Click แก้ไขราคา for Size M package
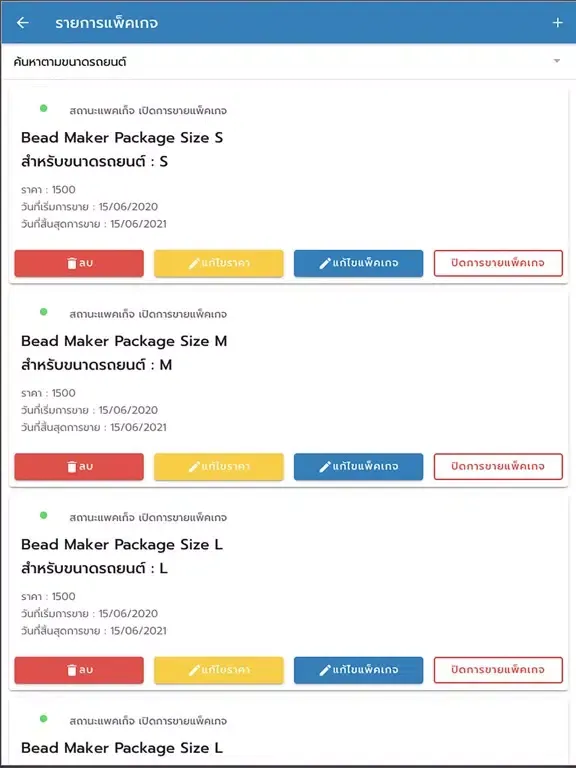 tap(218, 466)
